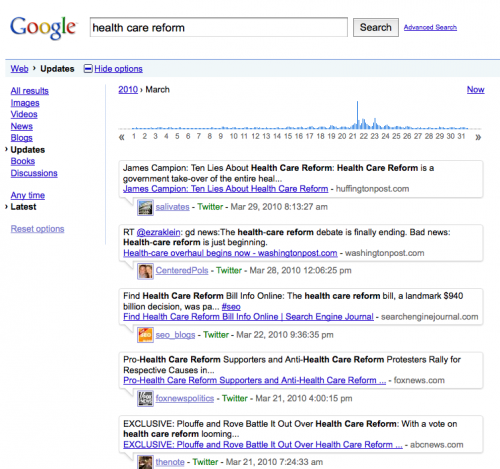Choose Any time filter

pos(28,195)
